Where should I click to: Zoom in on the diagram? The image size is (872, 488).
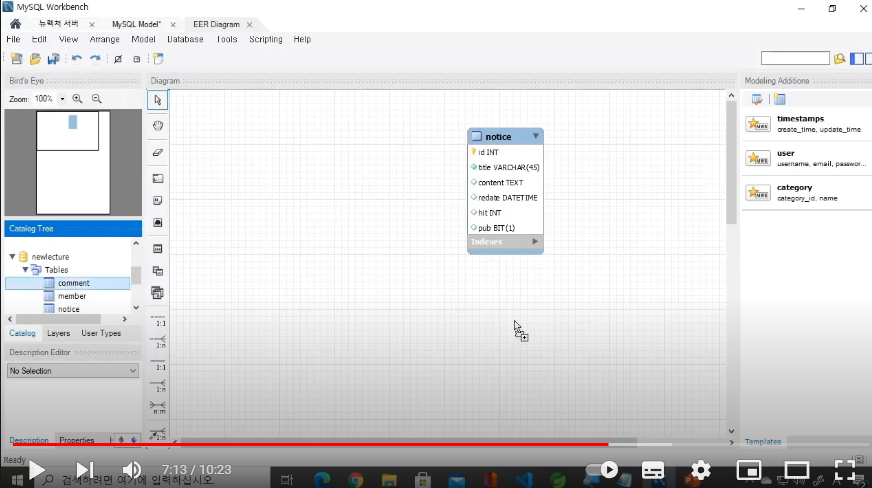77,98
